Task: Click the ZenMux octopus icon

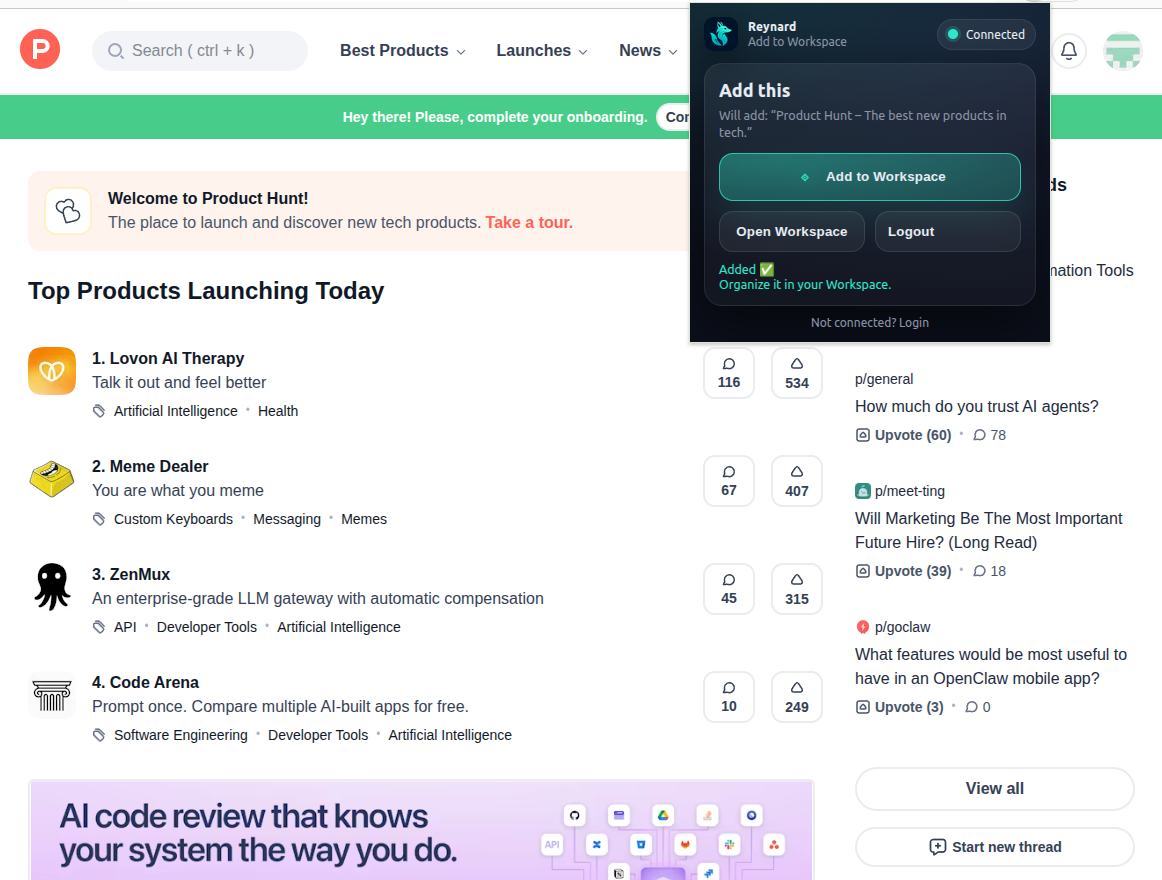Action: click(x=52, y=587)
